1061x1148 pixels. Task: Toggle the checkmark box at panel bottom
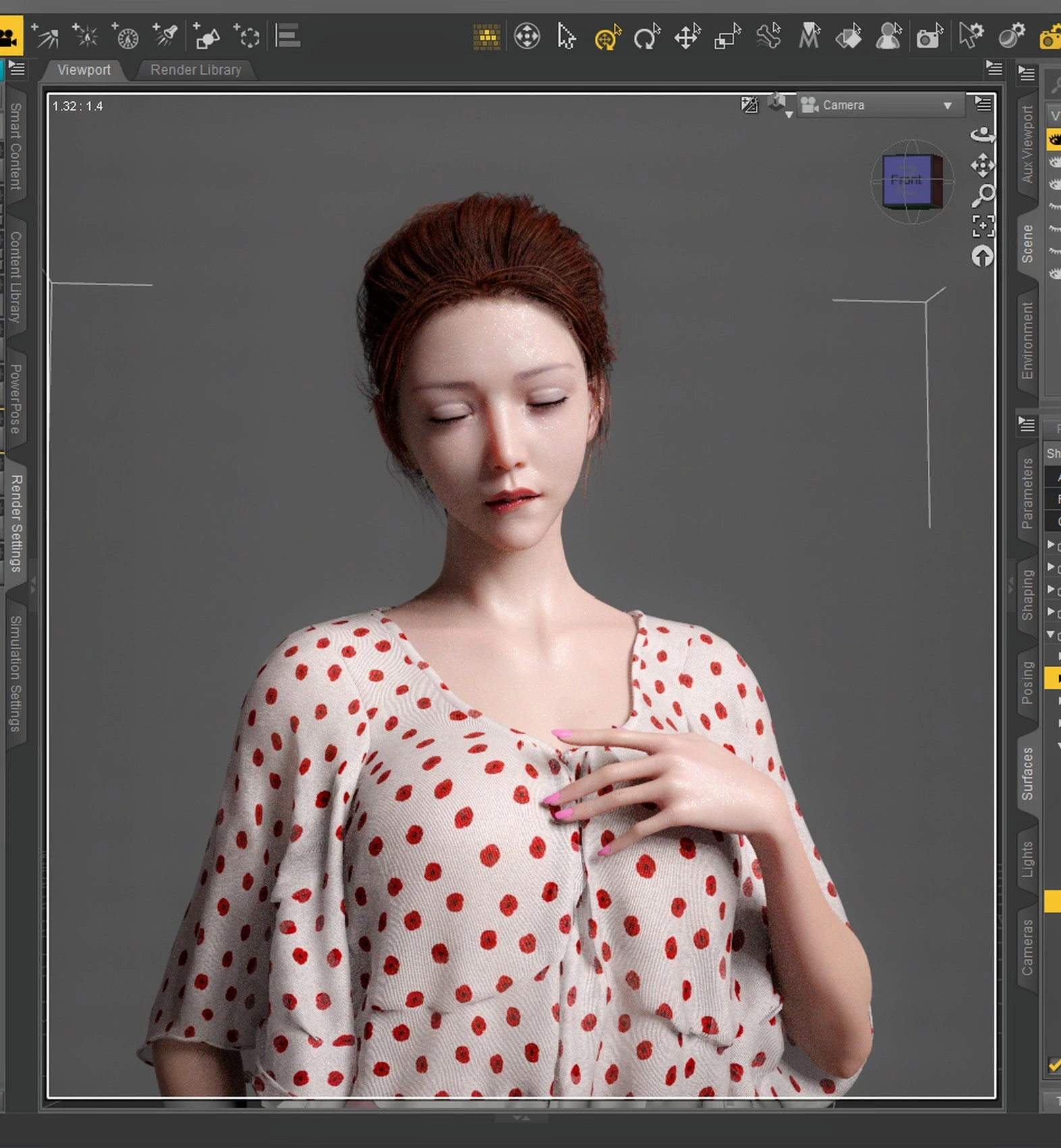1054,1065
